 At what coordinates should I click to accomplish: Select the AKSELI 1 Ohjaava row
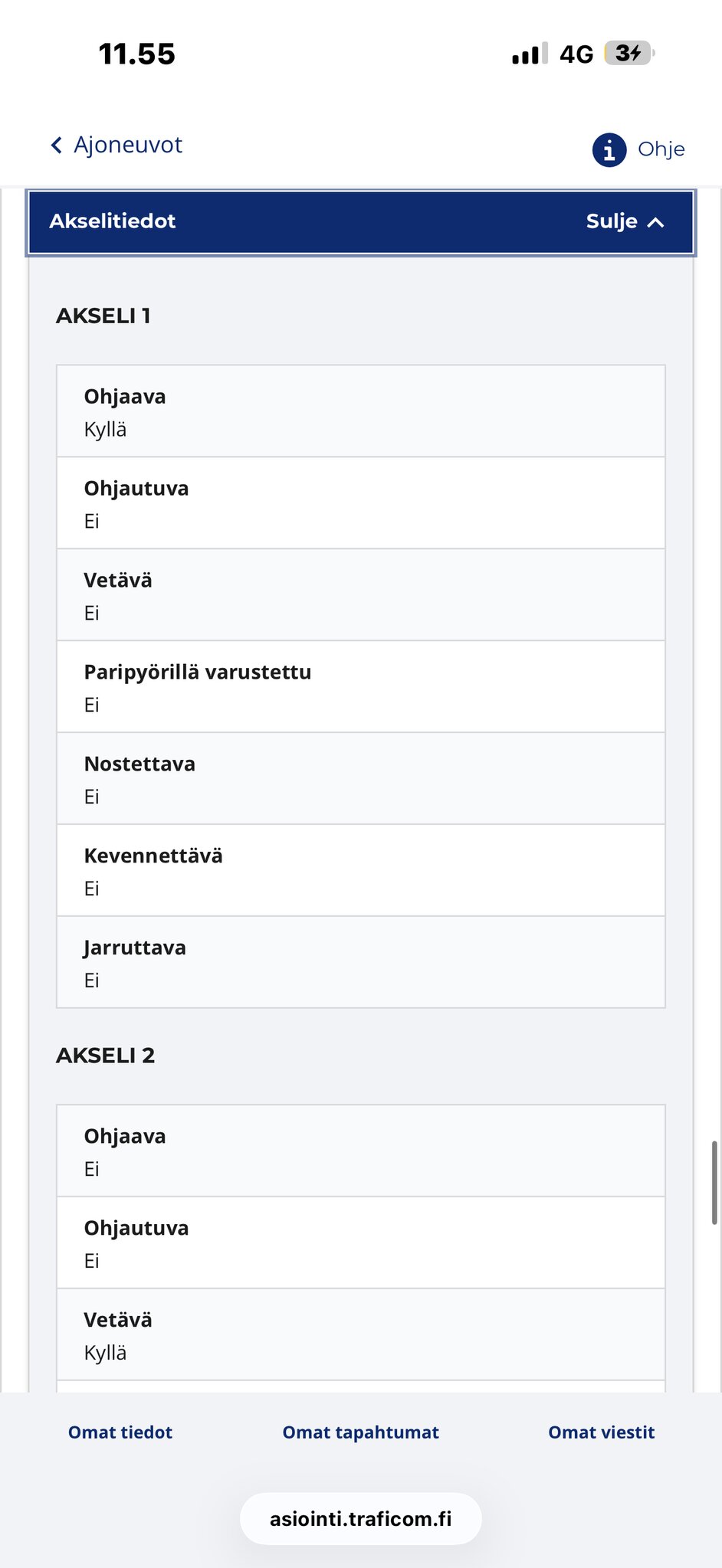pyautogui.click(x=361, y=412)
